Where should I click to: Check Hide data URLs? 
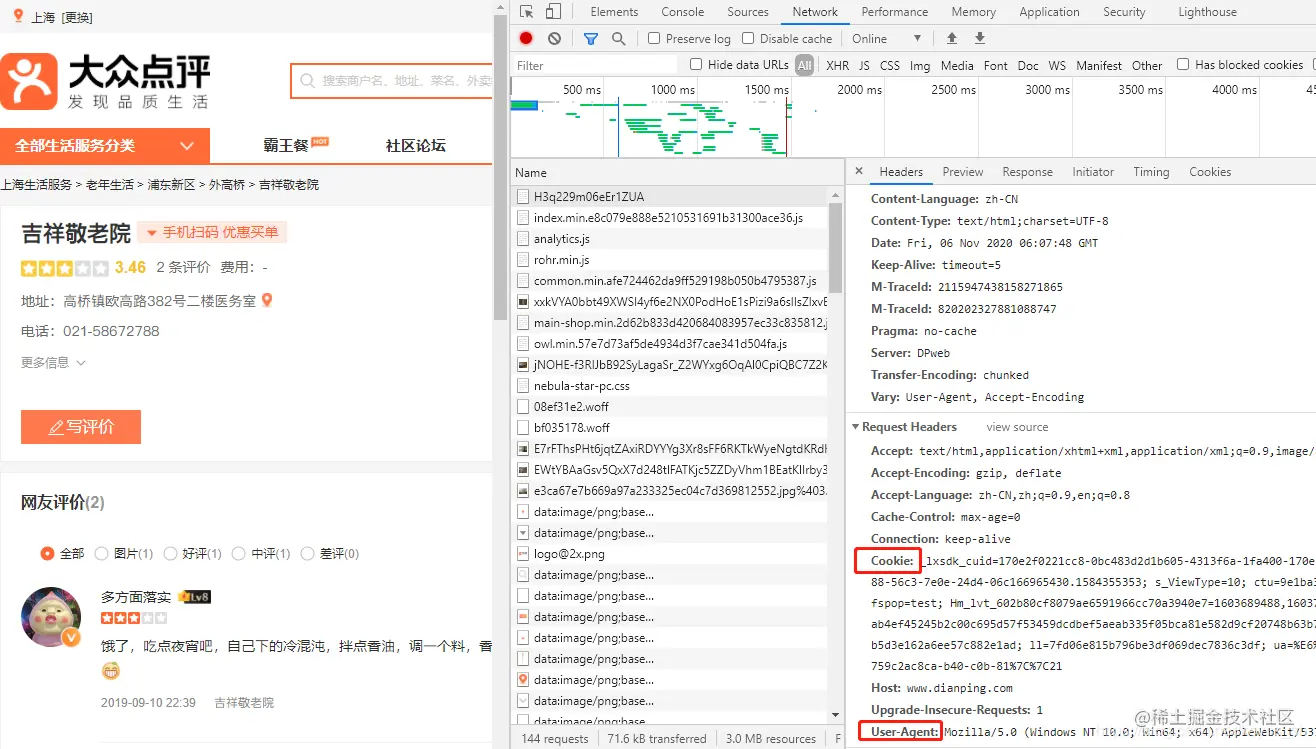pyautogui.click(x=696, y=64)
